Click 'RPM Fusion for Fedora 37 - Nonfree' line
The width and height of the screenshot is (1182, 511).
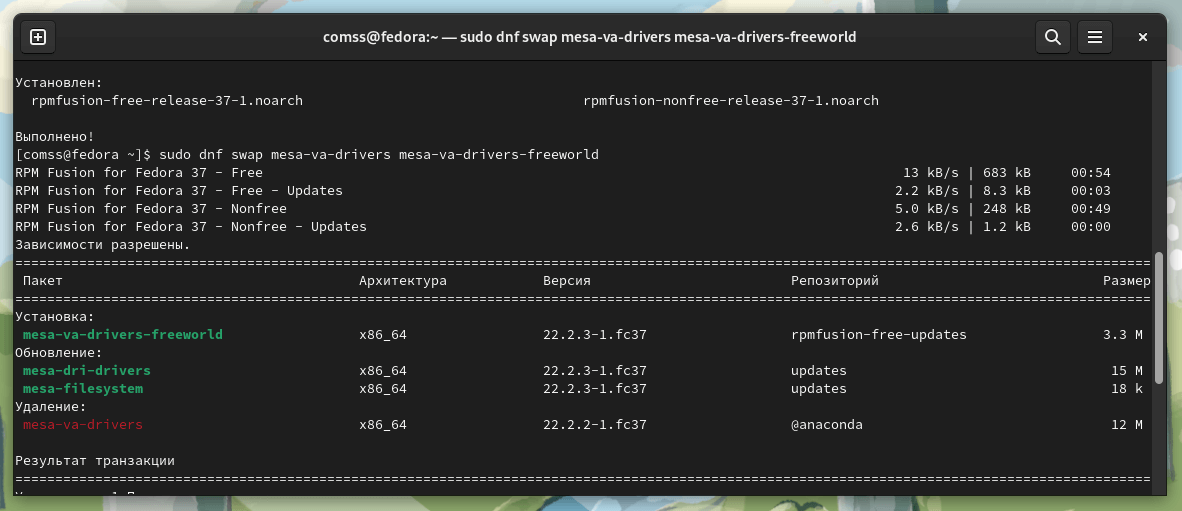tap(151, 209)
